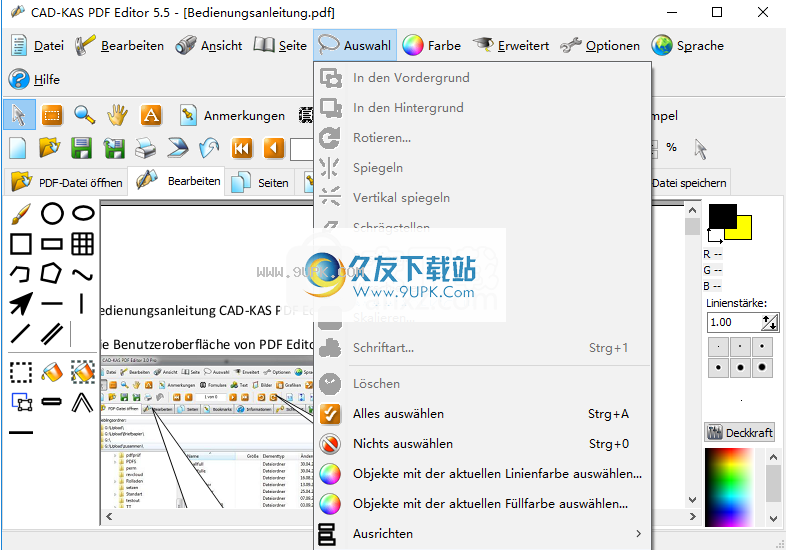The width and height of the screenshot is (786, 550).
Task: Select the smallest line dot size
Action: (718, 346)
